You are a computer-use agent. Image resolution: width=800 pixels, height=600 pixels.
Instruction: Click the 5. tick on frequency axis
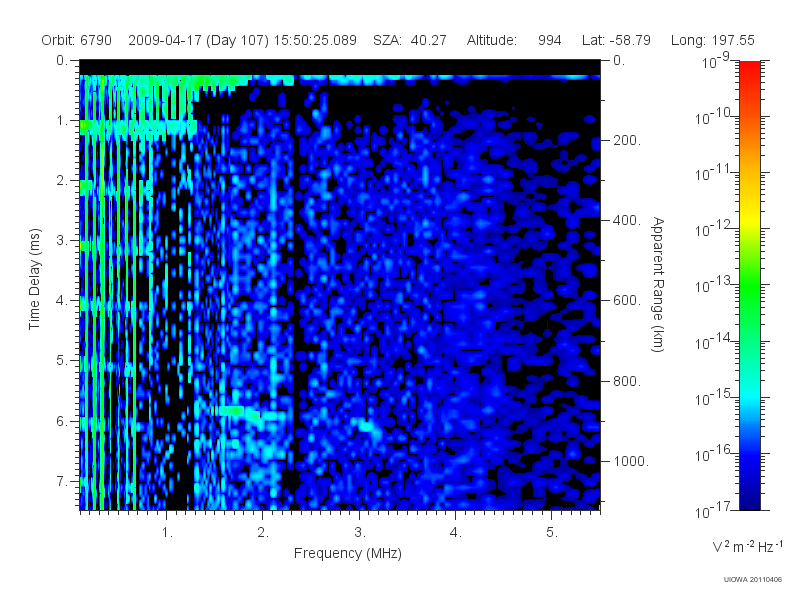[552, 533]
